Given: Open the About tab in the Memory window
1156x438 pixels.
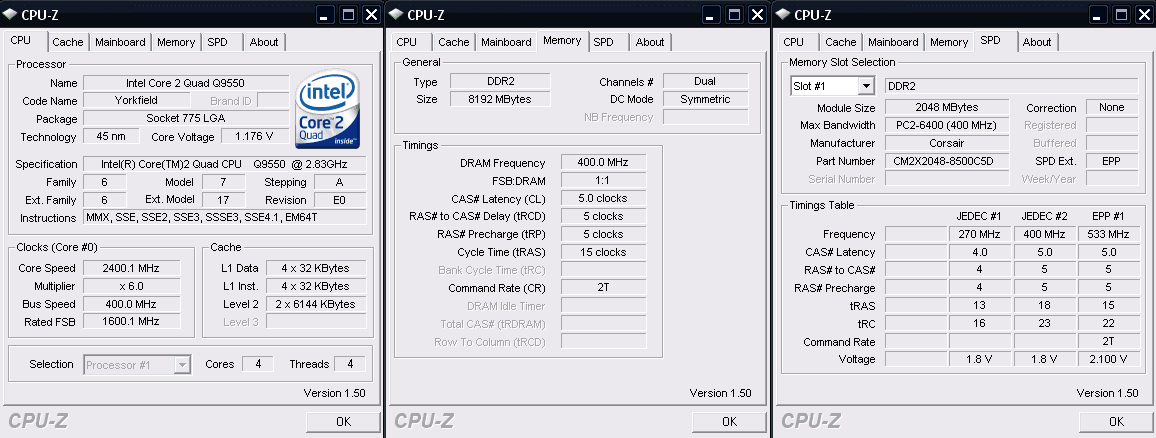Looking at the screenshot, I should click(x=650, y=42).
